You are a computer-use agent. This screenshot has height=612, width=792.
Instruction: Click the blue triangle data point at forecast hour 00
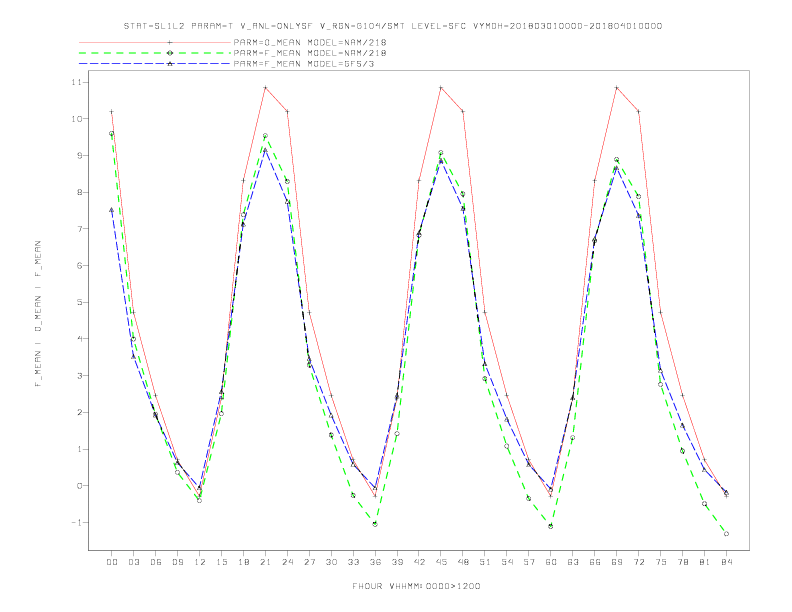[112, 210]
